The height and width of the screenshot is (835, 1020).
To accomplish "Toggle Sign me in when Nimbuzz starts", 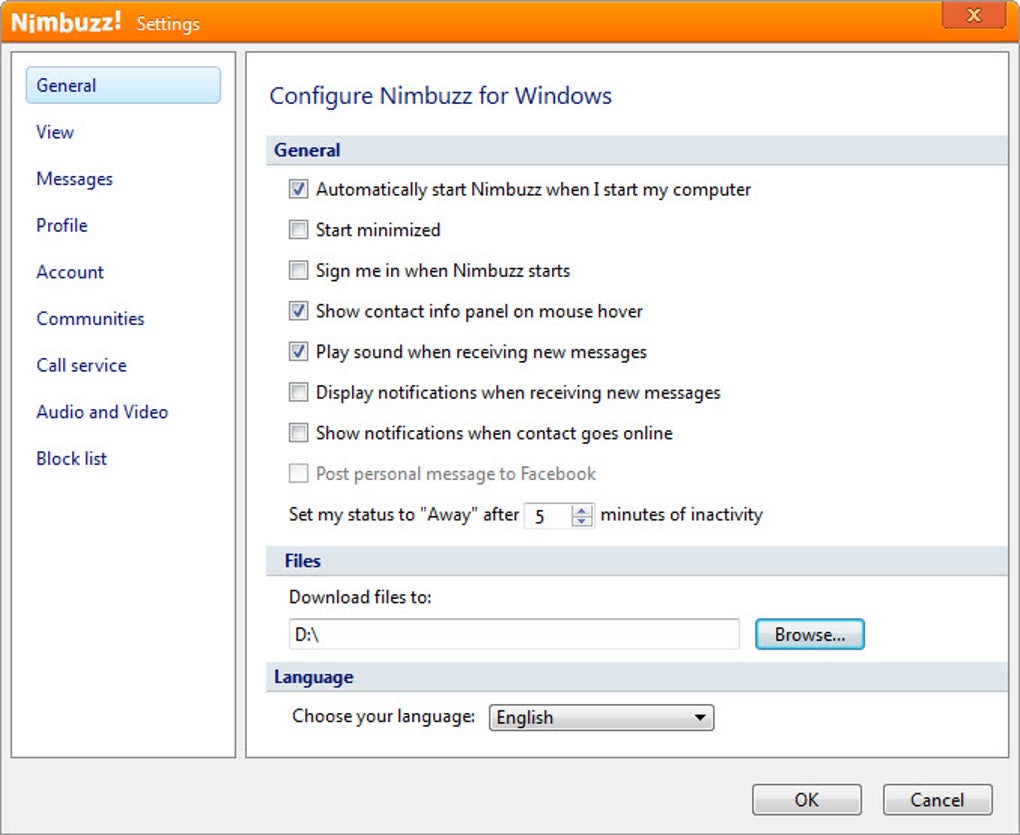I will pos(298,270).
